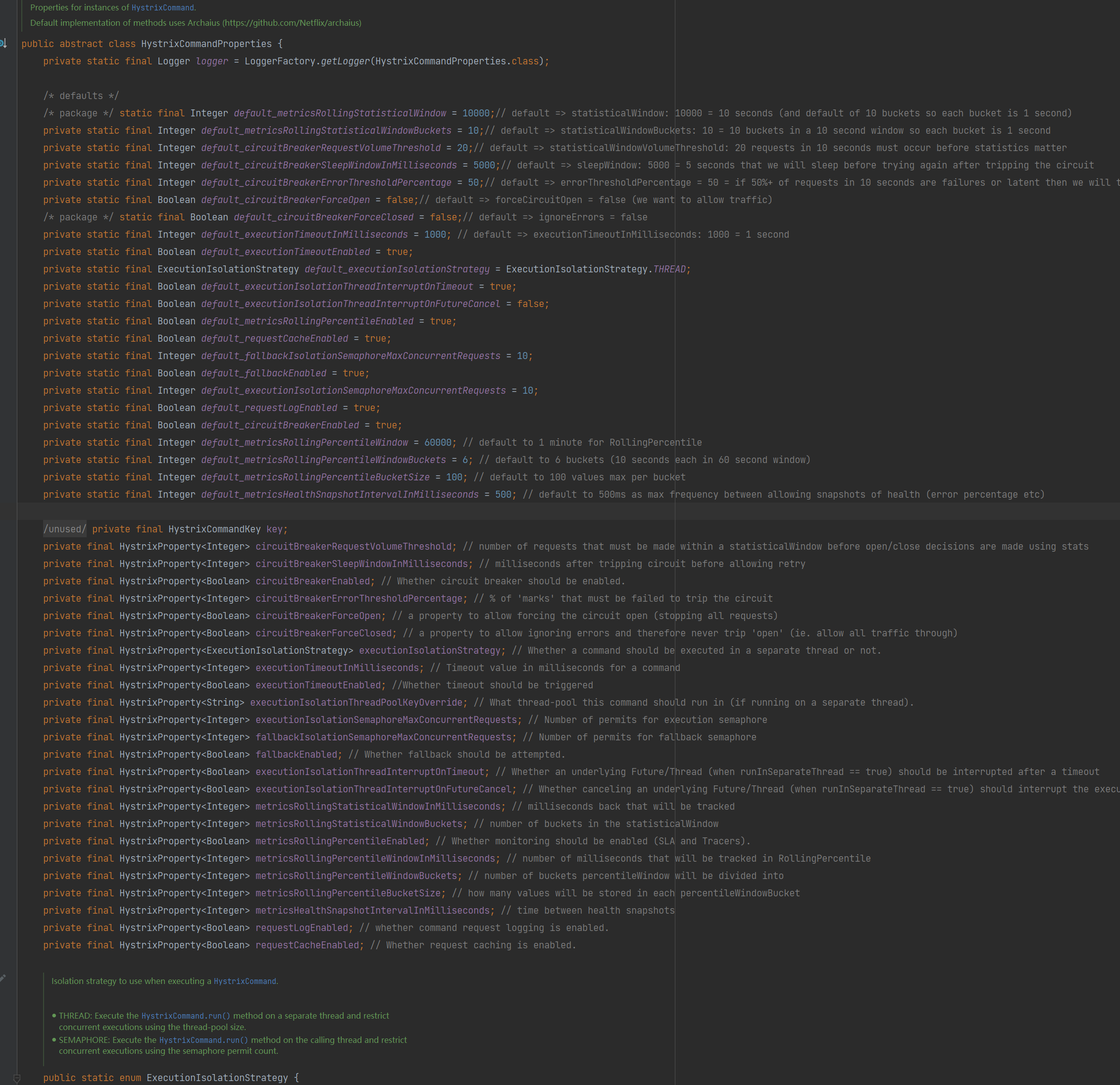Select the ExecutionIsolationStrategy.THREAD constant value

coord(670,269)
